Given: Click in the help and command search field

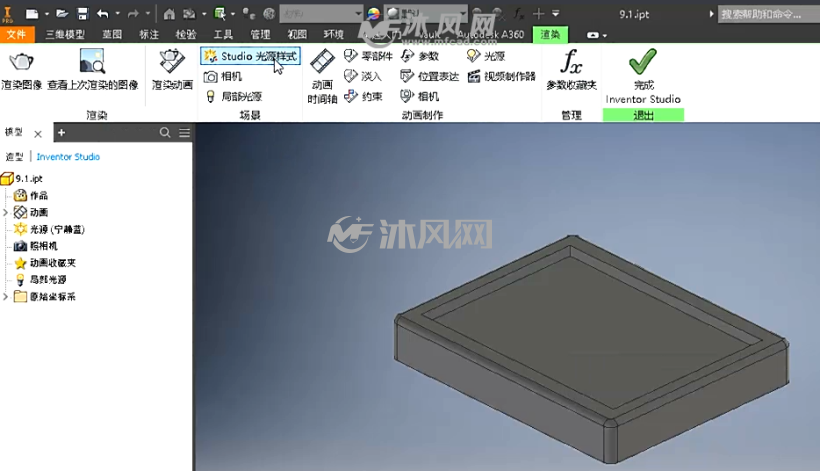Looking at the screenshot, I should click(768, 14).
